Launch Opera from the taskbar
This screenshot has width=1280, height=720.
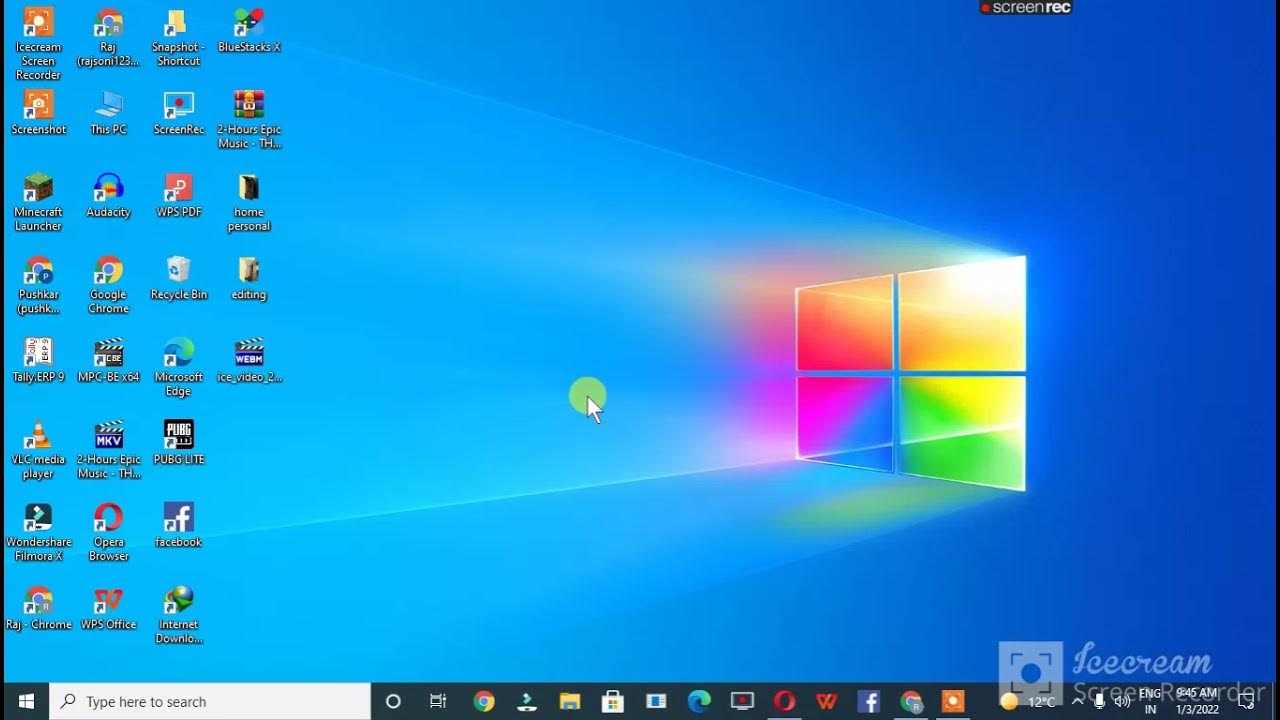point(784,702)
